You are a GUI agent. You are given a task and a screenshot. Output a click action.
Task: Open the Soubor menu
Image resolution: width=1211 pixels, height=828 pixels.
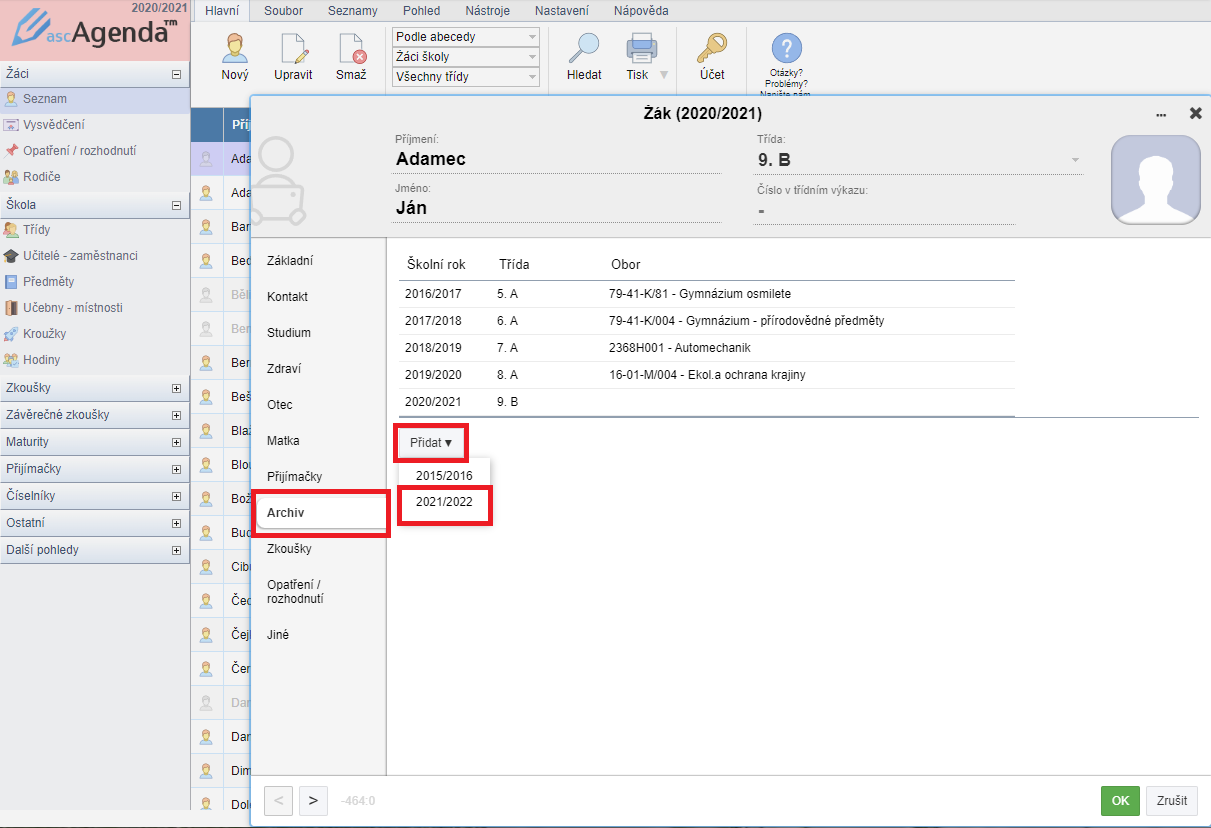[x=283, y=11]
